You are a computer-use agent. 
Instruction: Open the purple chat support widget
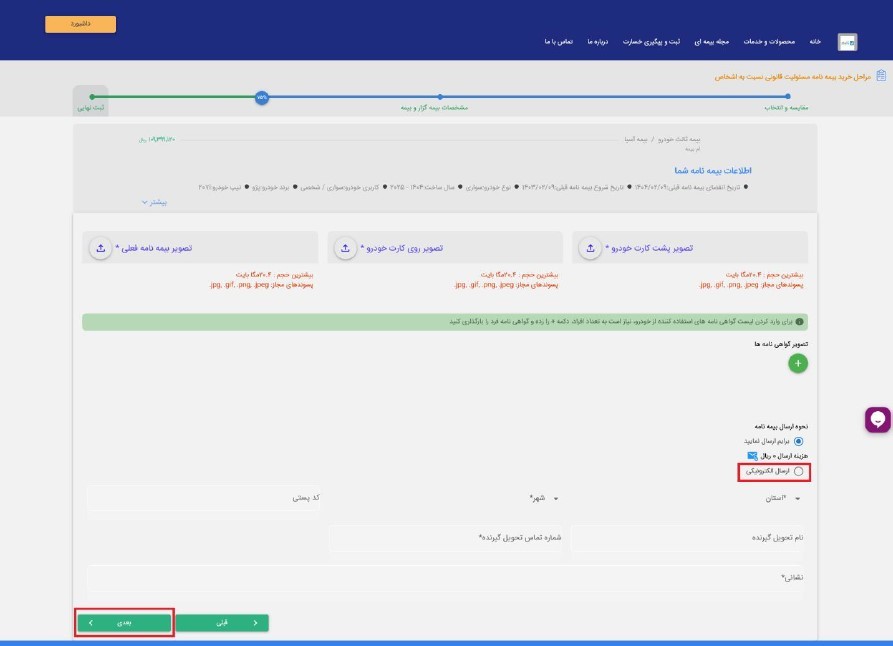tap(878, 420)
